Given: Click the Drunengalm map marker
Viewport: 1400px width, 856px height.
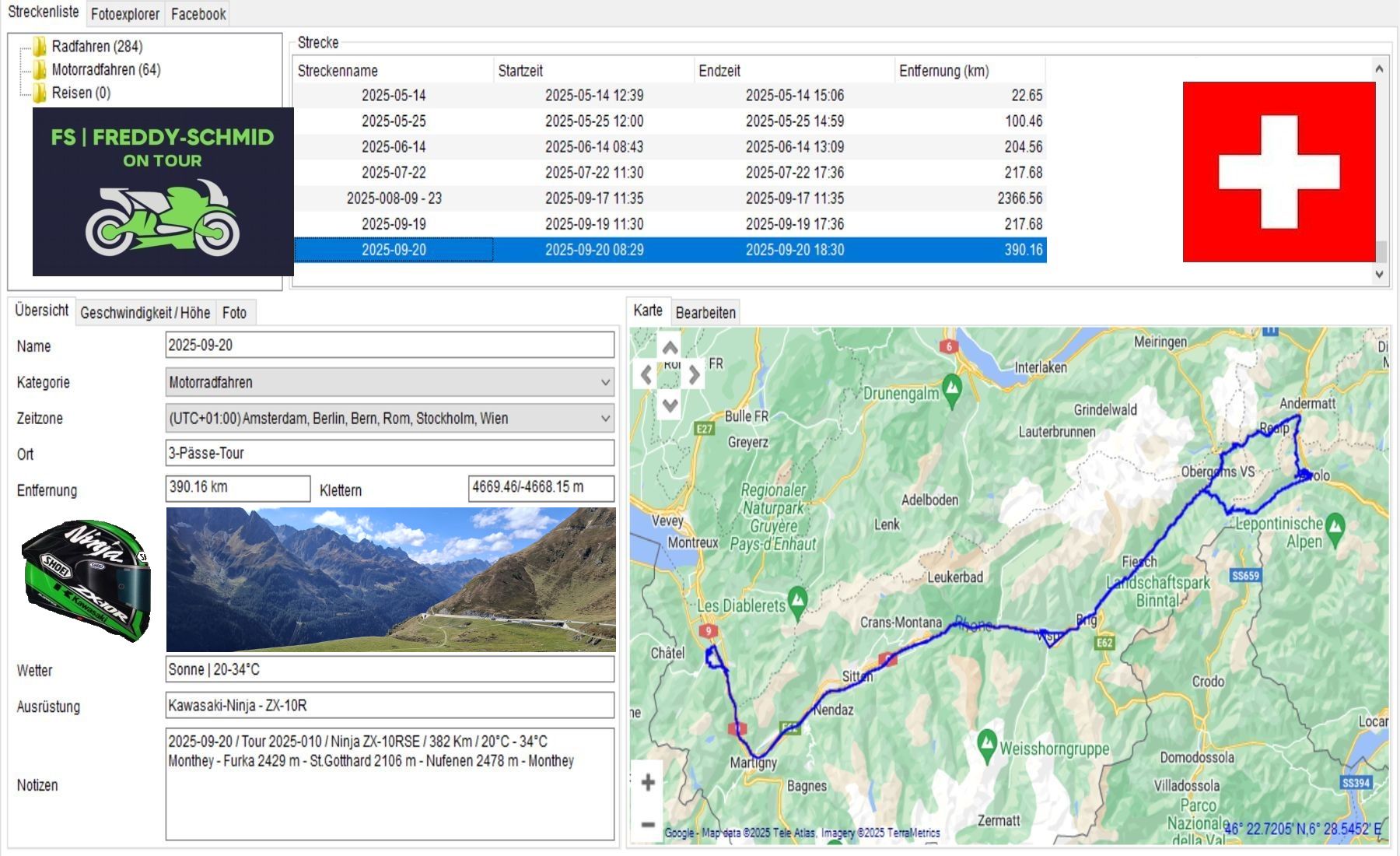Looking at the screenshot, I should click(x=951, y=388).
